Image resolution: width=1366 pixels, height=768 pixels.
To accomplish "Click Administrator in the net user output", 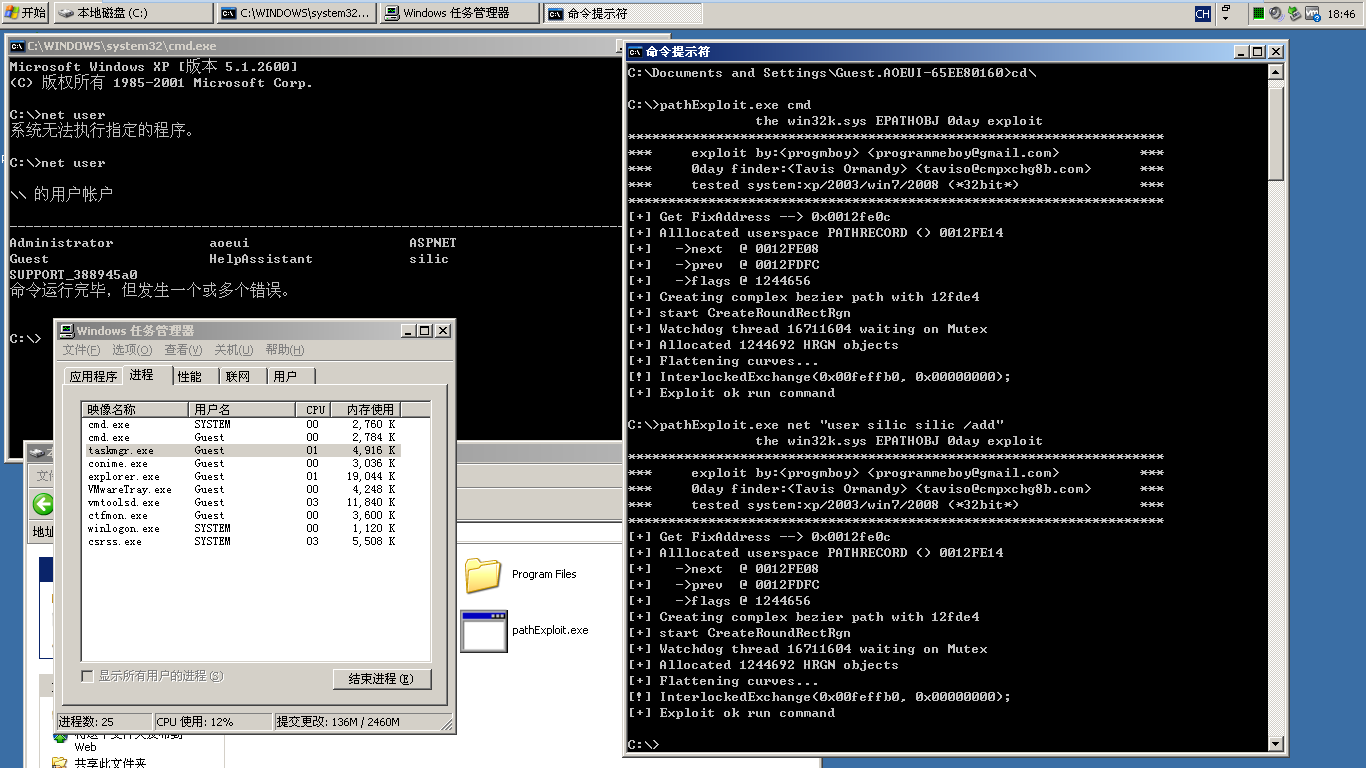I will tap(61, 243).
